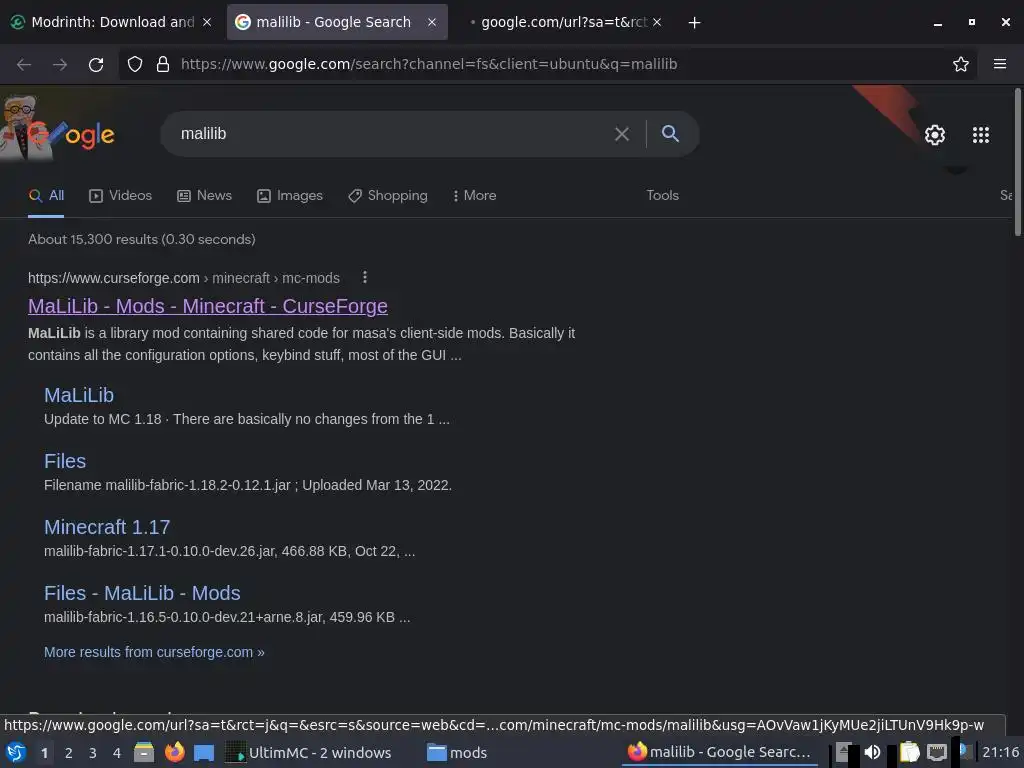The width and height of the screenshot is (1024, 768).
Task: Switch to the Modrinth: Download tab
Action: (x=112, y=22)
